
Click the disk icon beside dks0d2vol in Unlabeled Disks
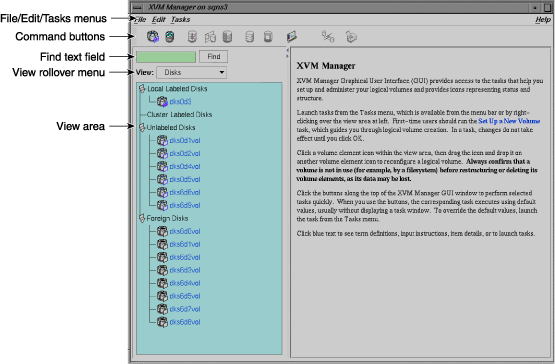[x=162, y=153]
